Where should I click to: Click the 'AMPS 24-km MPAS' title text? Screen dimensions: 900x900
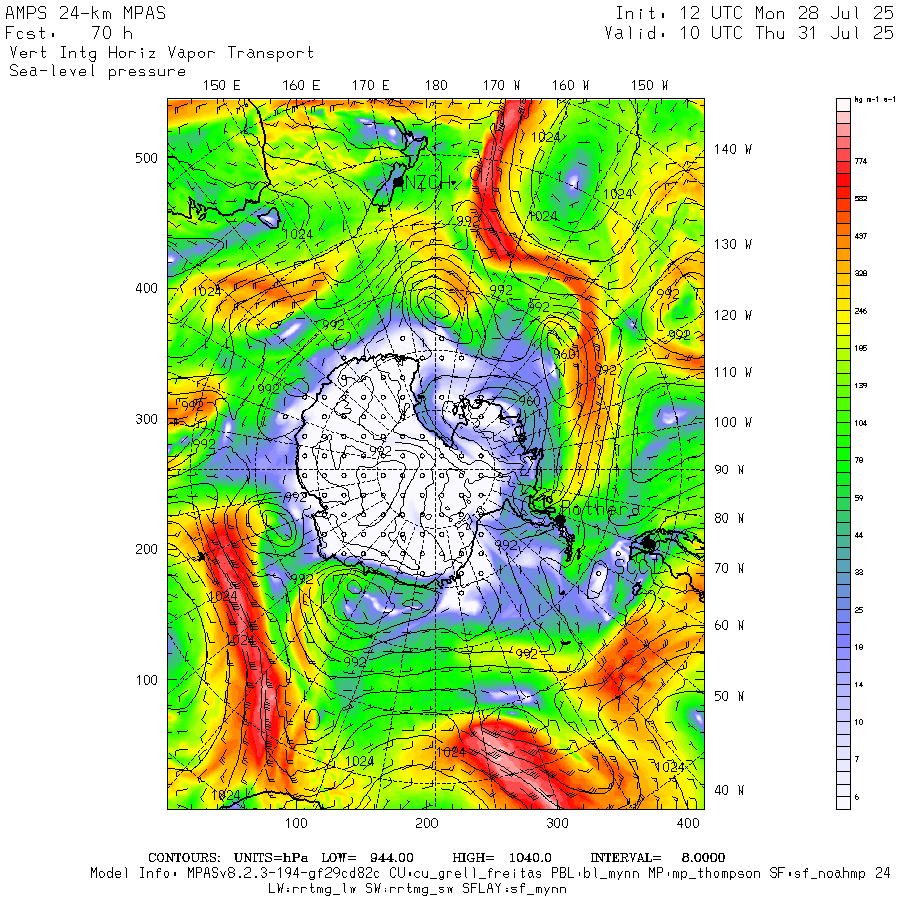pyautogui.click(x=86, y=13)
